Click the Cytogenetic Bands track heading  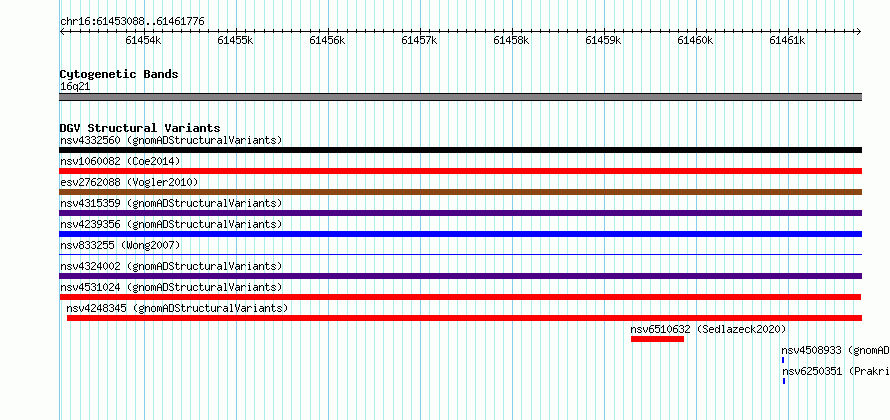tap(119, 74)
